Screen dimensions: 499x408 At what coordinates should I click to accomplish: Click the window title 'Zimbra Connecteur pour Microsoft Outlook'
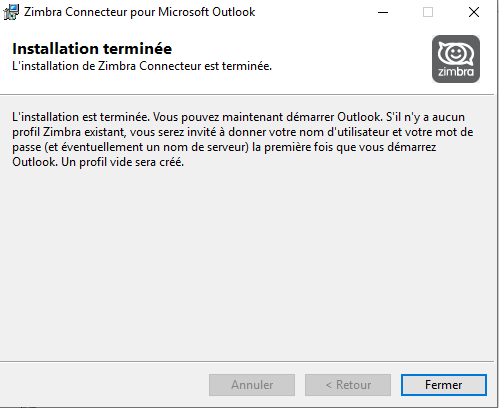click(x=139, y=12)
